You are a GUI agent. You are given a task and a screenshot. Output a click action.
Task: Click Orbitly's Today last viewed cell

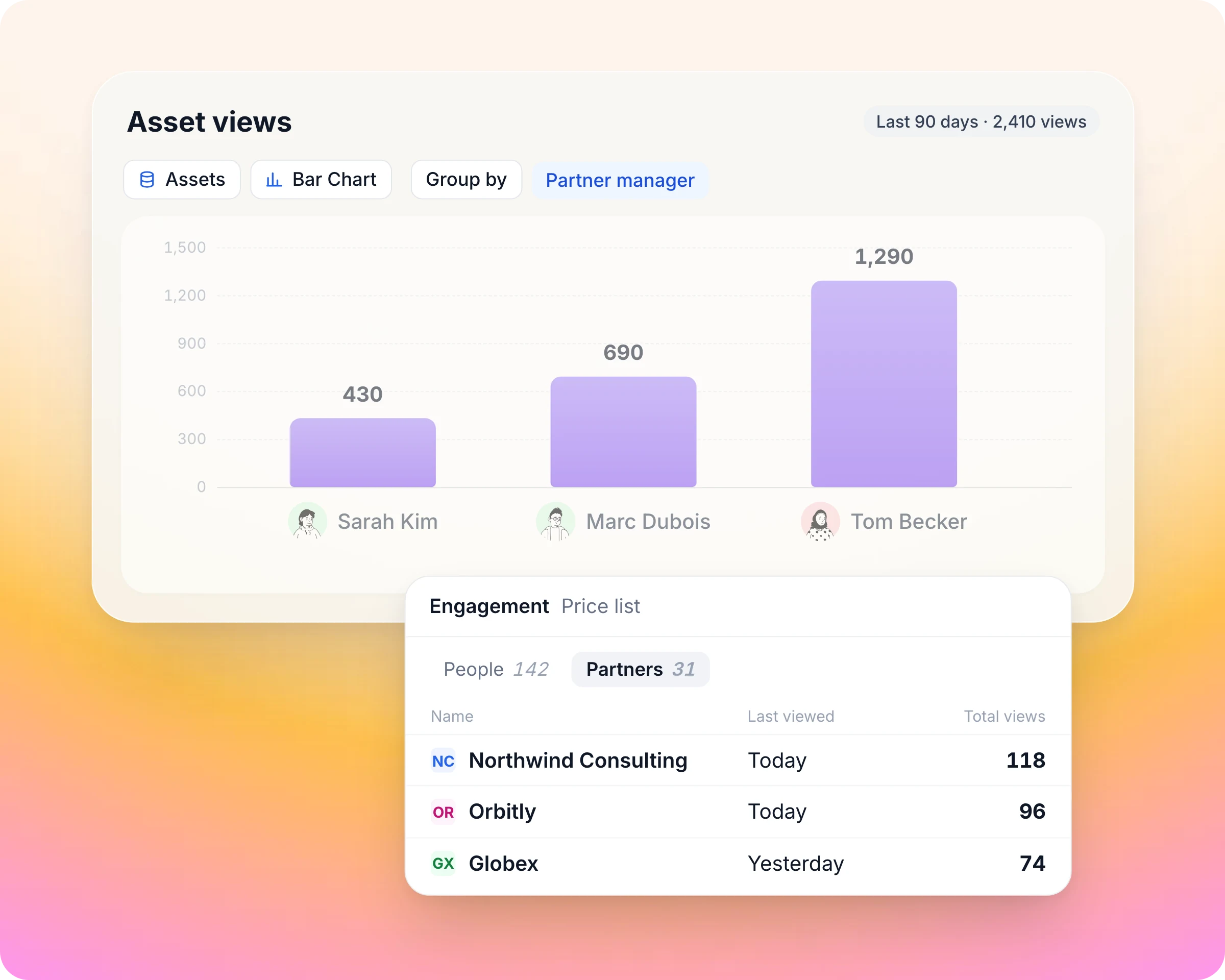click(777, 812)
